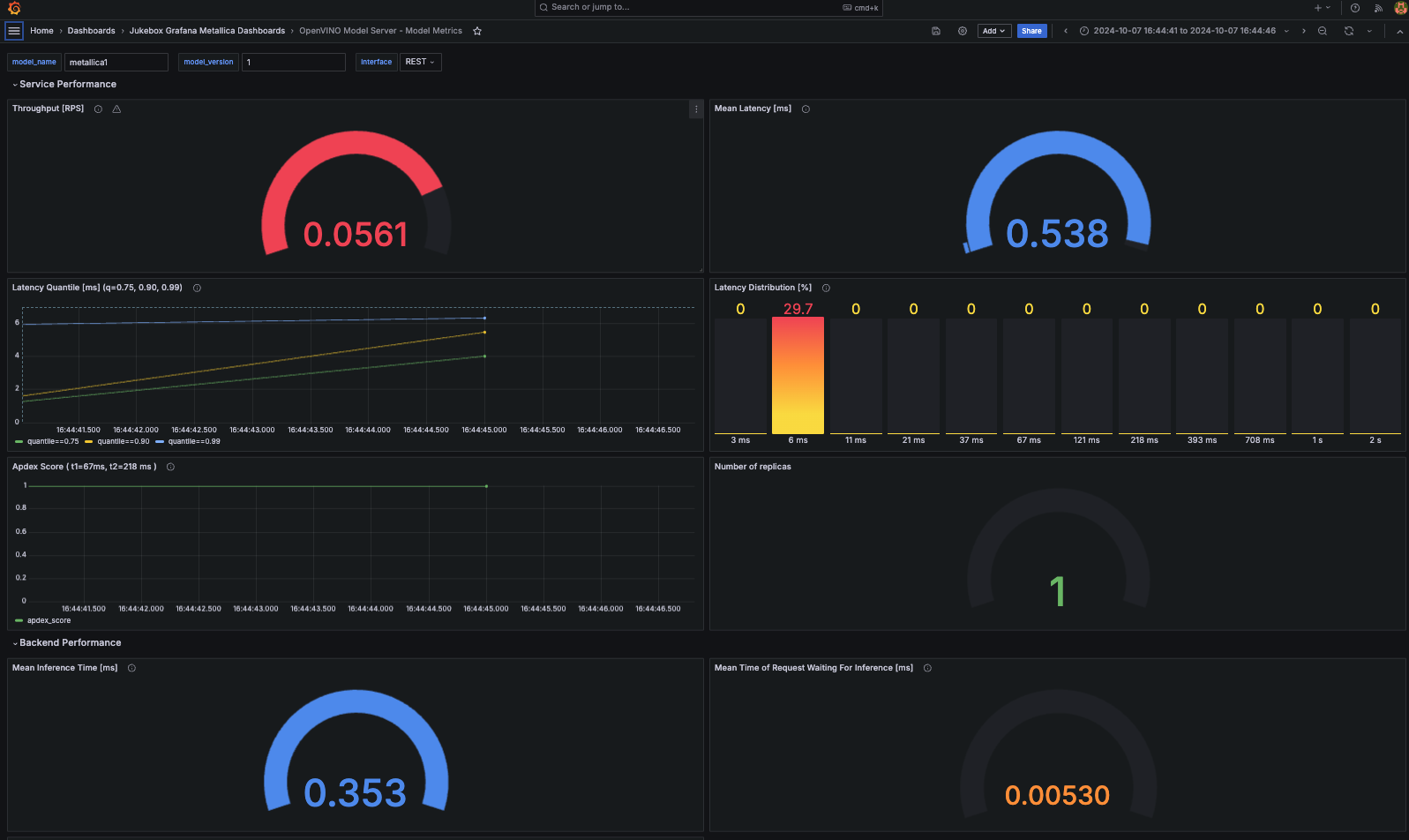
Task: Open the Add dropdown
Action: pos(993,31)
